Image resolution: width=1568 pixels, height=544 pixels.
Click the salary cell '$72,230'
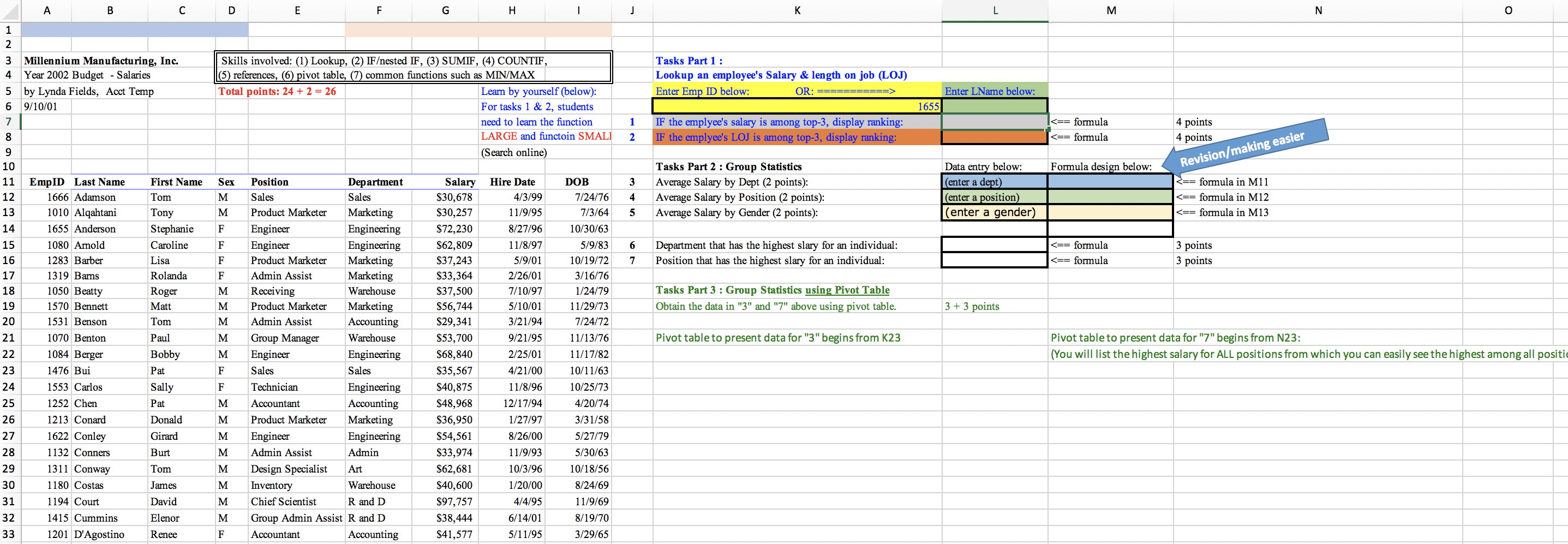coord(445,229)
